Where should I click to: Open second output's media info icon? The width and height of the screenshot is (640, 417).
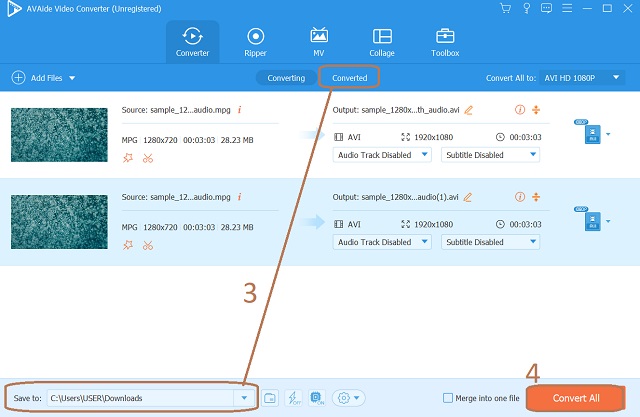coord(520,197)
